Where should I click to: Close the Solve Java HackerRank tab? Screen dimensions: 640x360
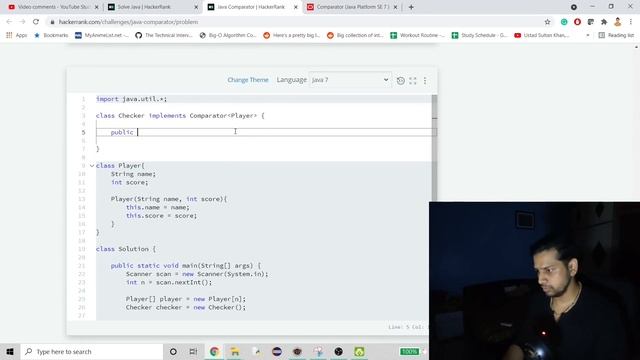196,7
